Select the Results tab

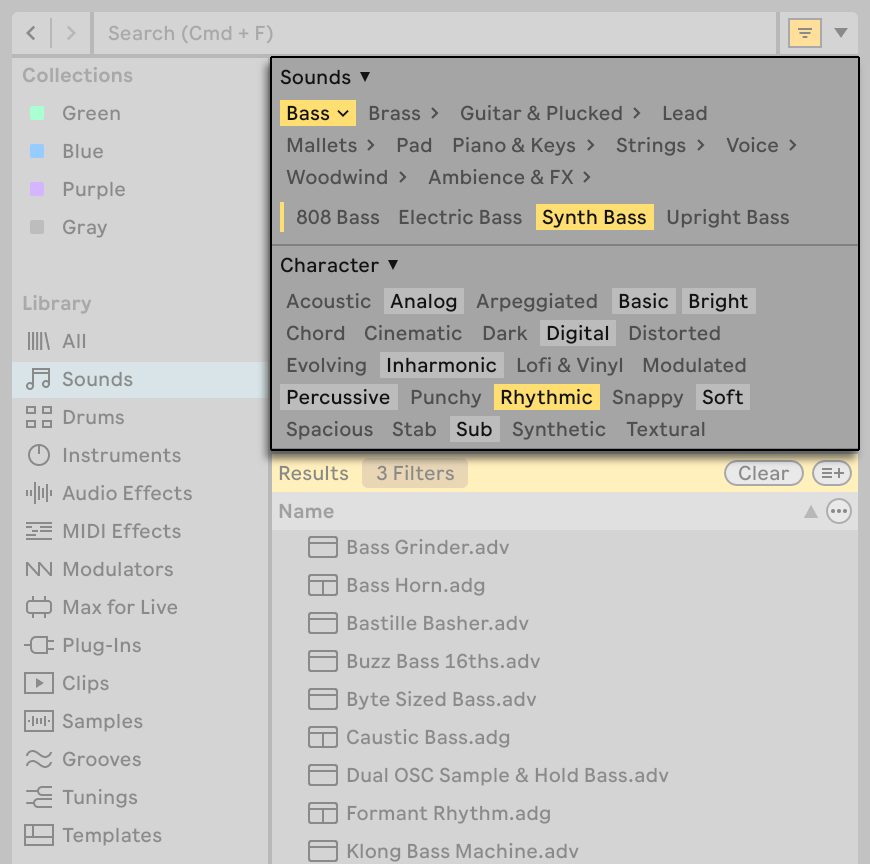pos(314,473)
